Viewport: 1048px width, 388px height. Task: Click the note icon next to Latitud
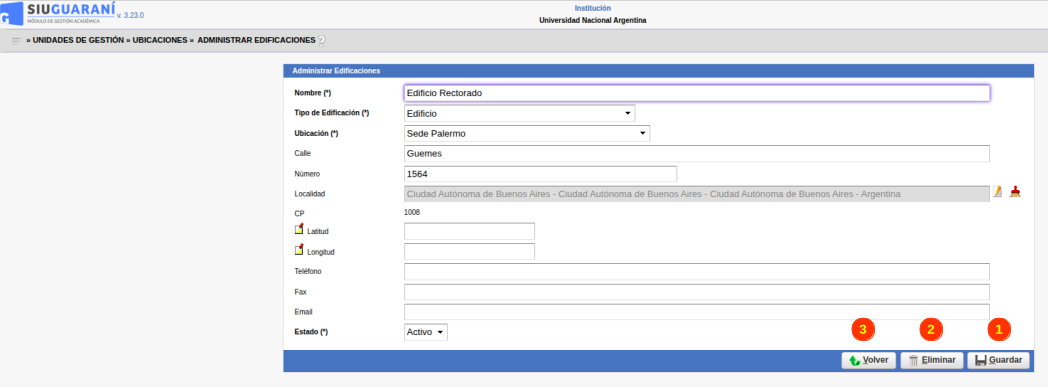coord(299,229)
